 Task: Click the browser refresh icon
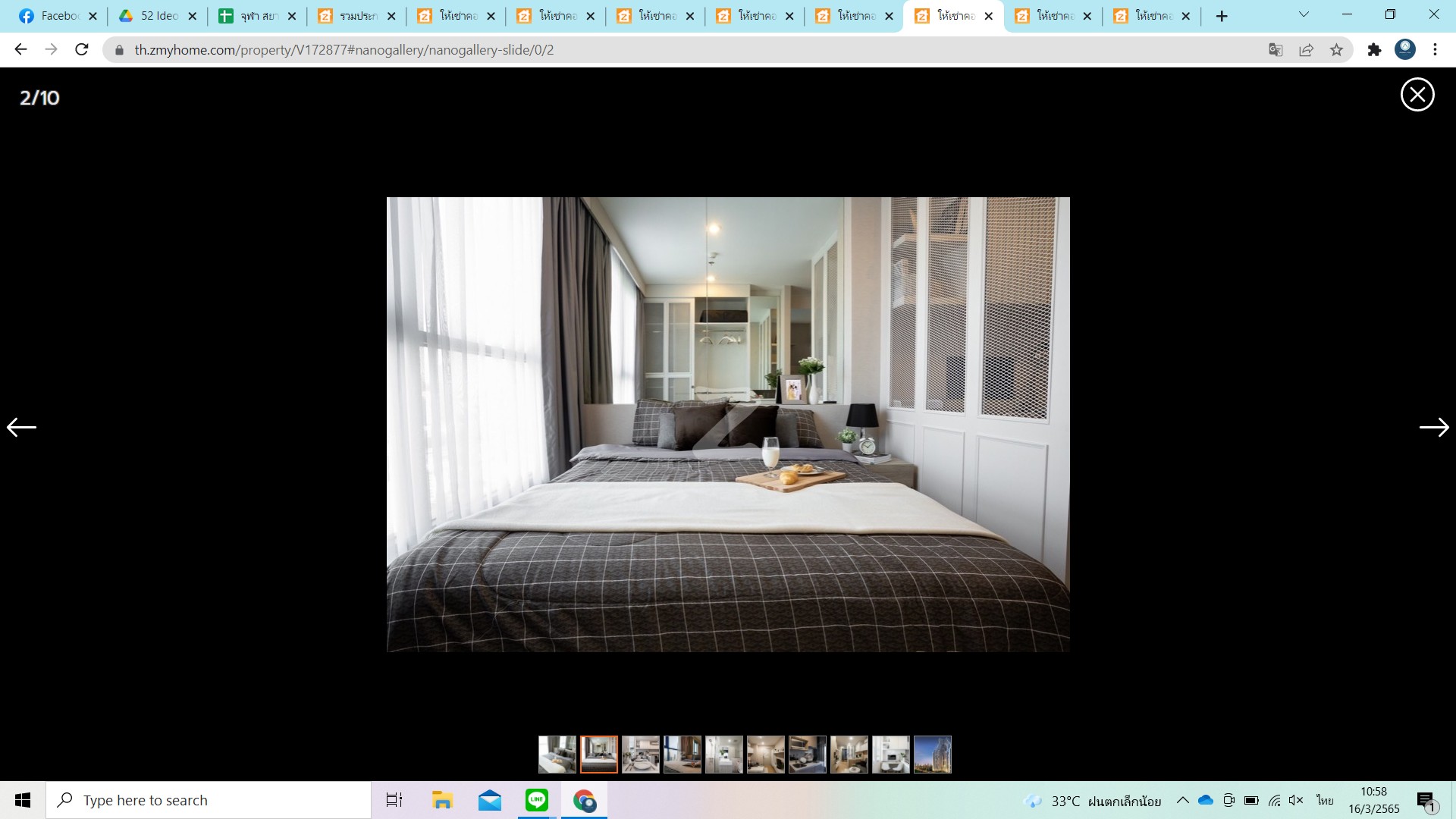tap(83, 50)
